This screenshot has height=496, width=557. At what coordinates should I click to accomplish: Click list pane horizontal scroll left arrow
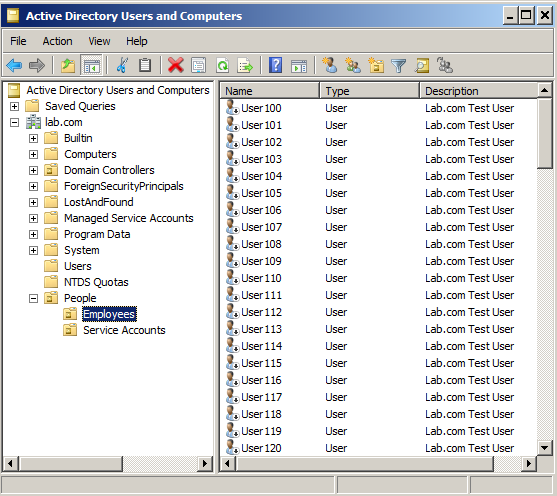pos(227,463)
